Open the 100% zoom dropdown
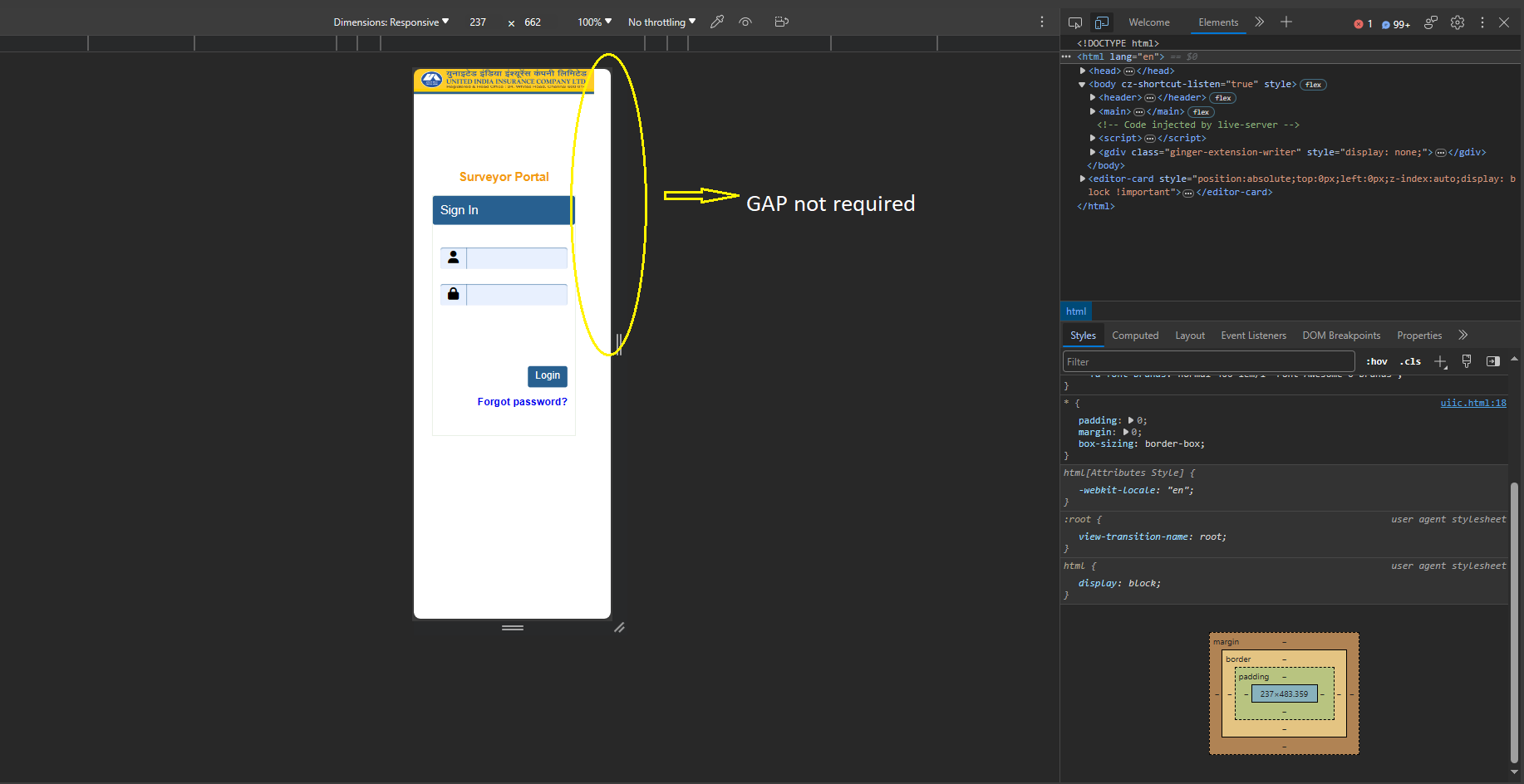1524x784 pixels. click(595, 22)
